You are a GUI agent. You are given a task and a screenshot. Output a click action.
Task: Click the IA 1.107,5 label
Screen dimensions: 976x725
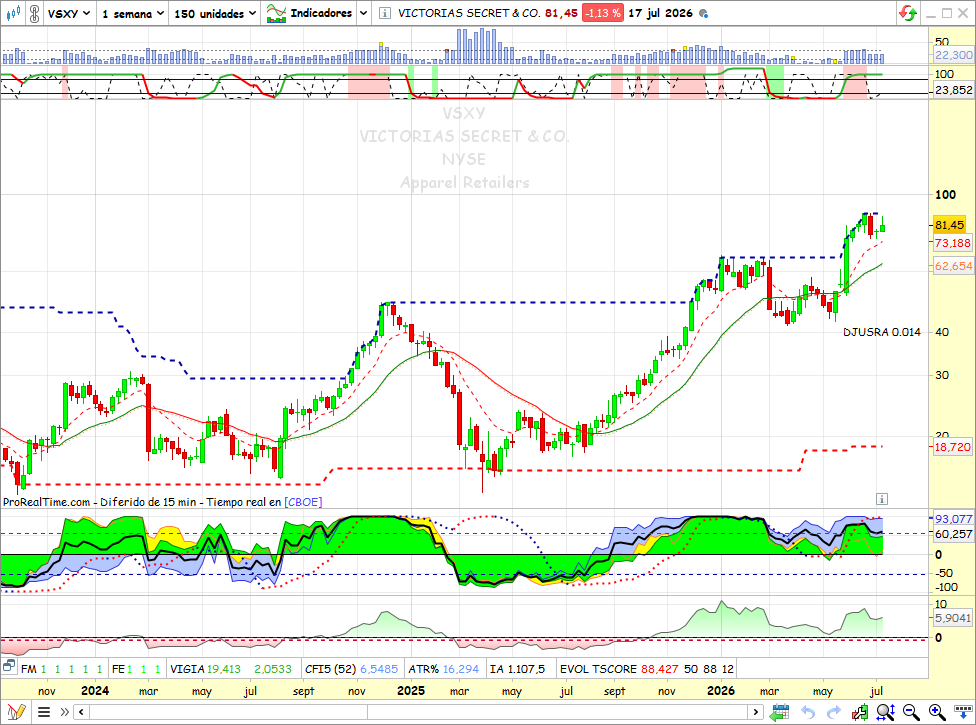click(x=517, y=669)
